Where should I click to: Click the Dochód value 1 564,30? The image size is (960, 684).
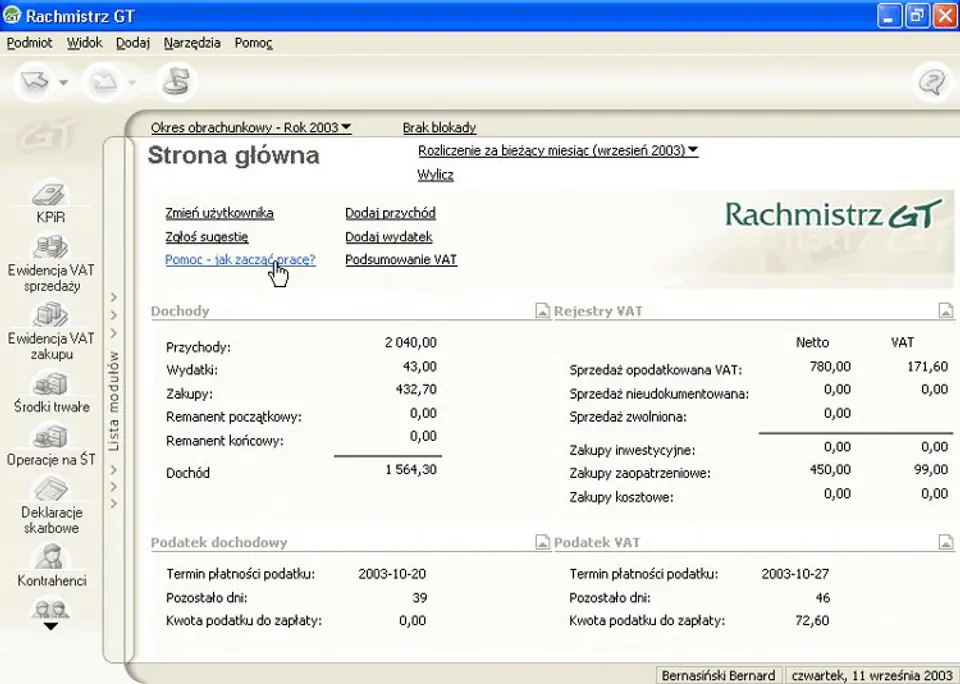point(411,470)
